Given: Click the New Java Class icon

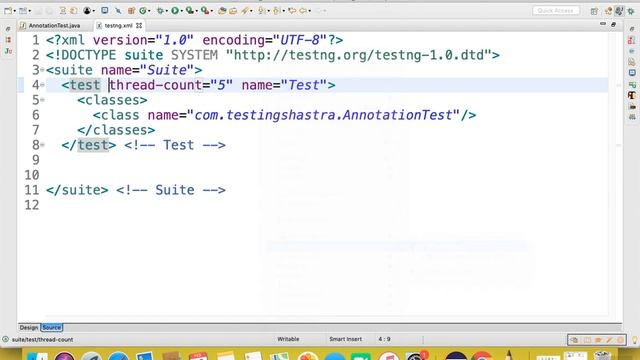Looking at the screenshot, I should (143, 11).
